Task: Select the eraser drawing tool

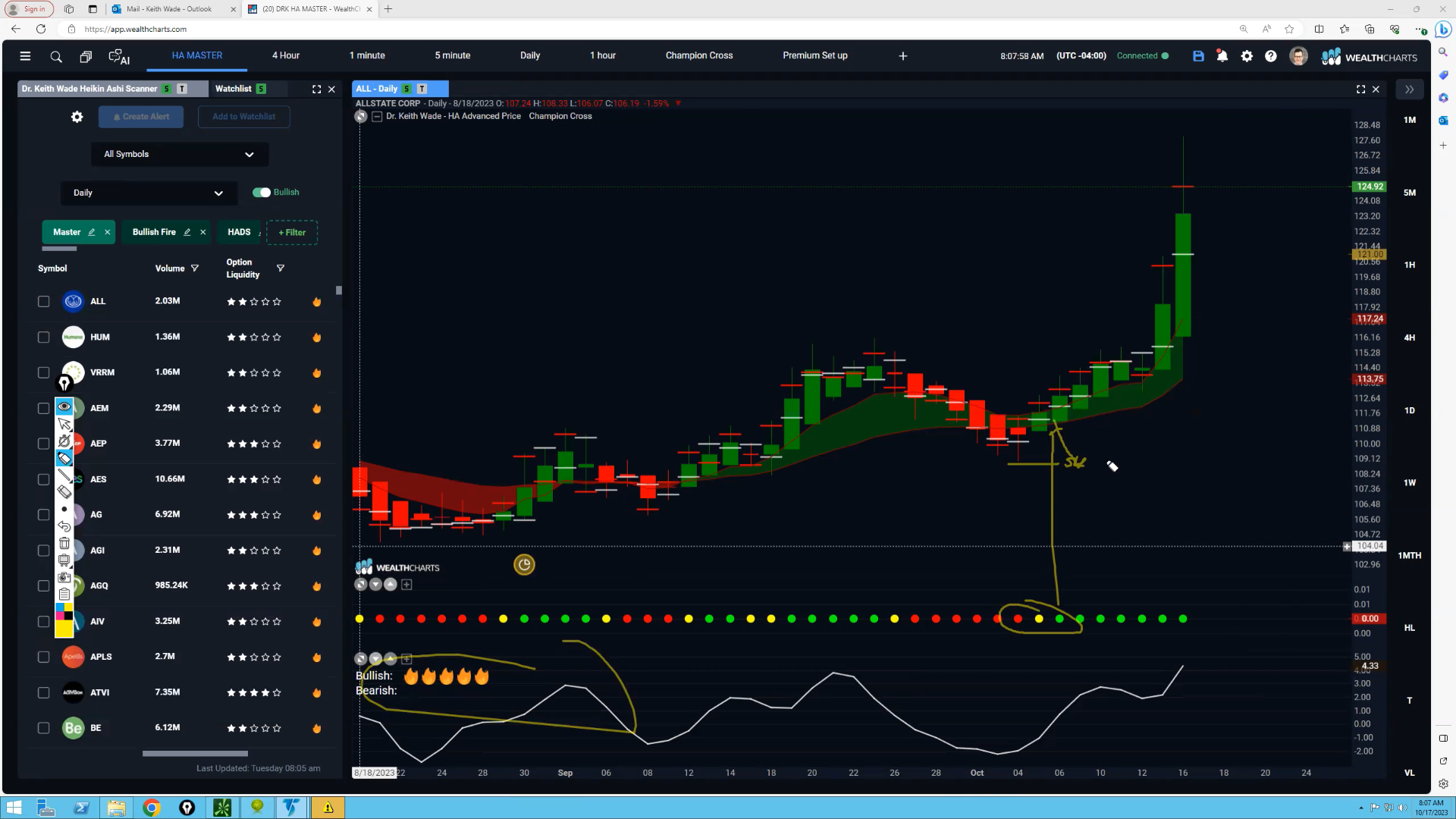Action: point(64,492)
